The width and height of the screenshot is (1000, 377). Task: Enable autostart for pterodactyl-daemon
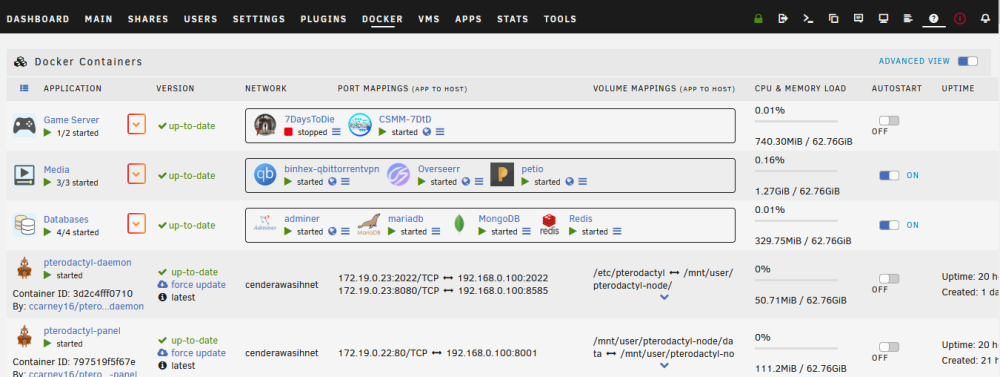888,279
